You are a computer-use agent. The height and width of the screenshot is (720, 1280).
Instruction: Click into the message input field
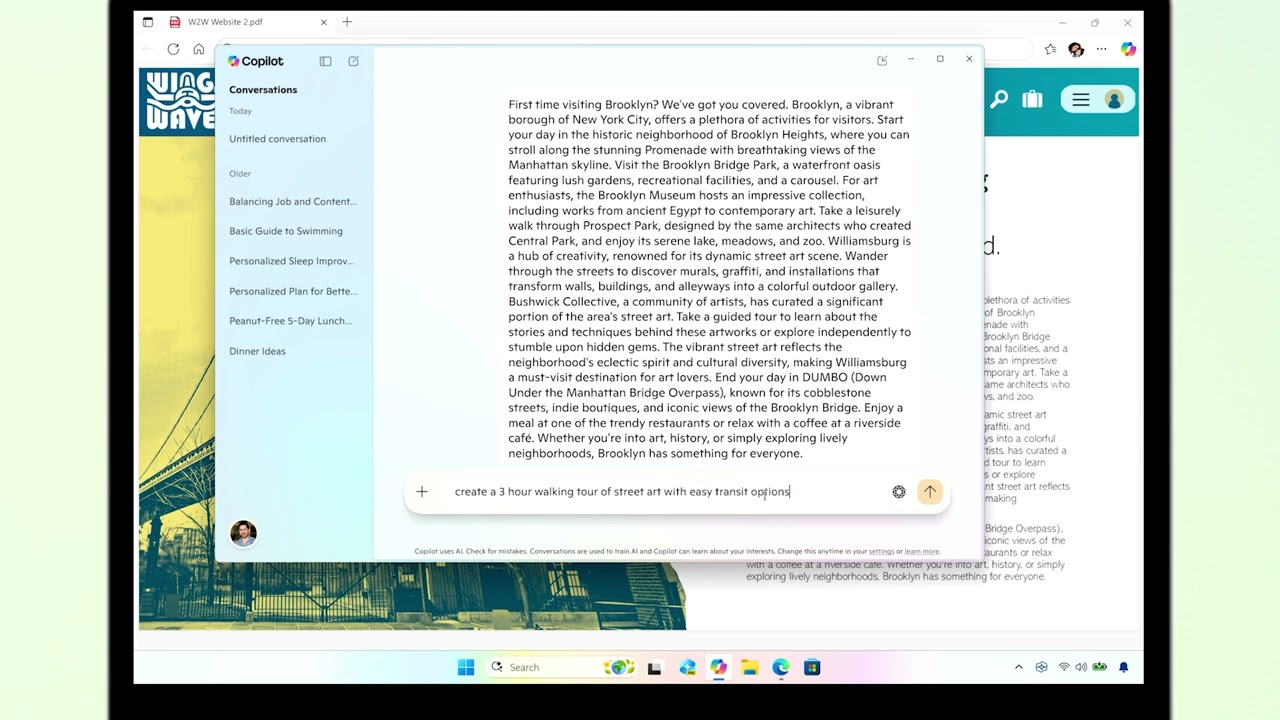660,491
